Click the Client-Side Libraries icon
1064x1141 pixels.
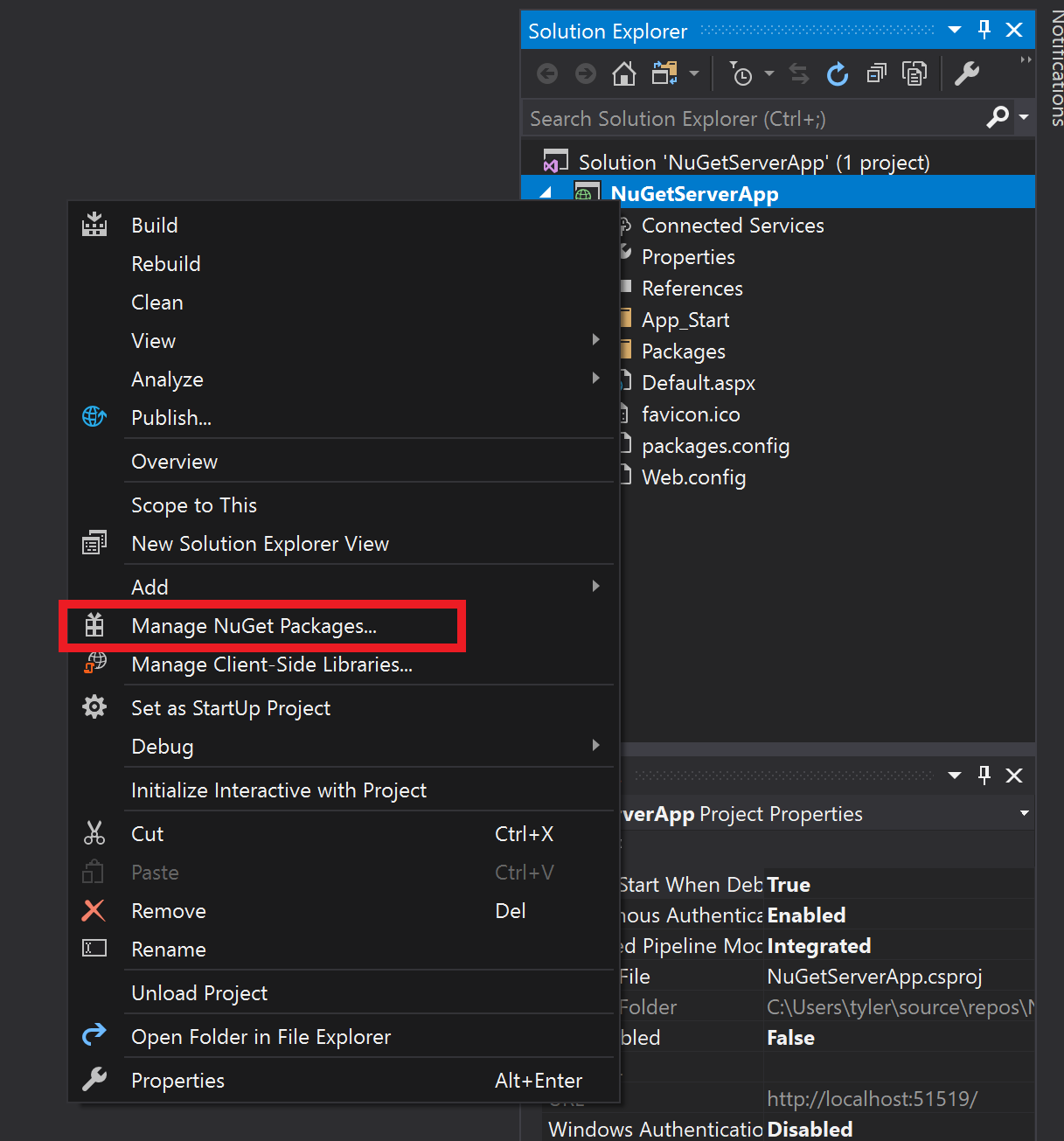94,664
